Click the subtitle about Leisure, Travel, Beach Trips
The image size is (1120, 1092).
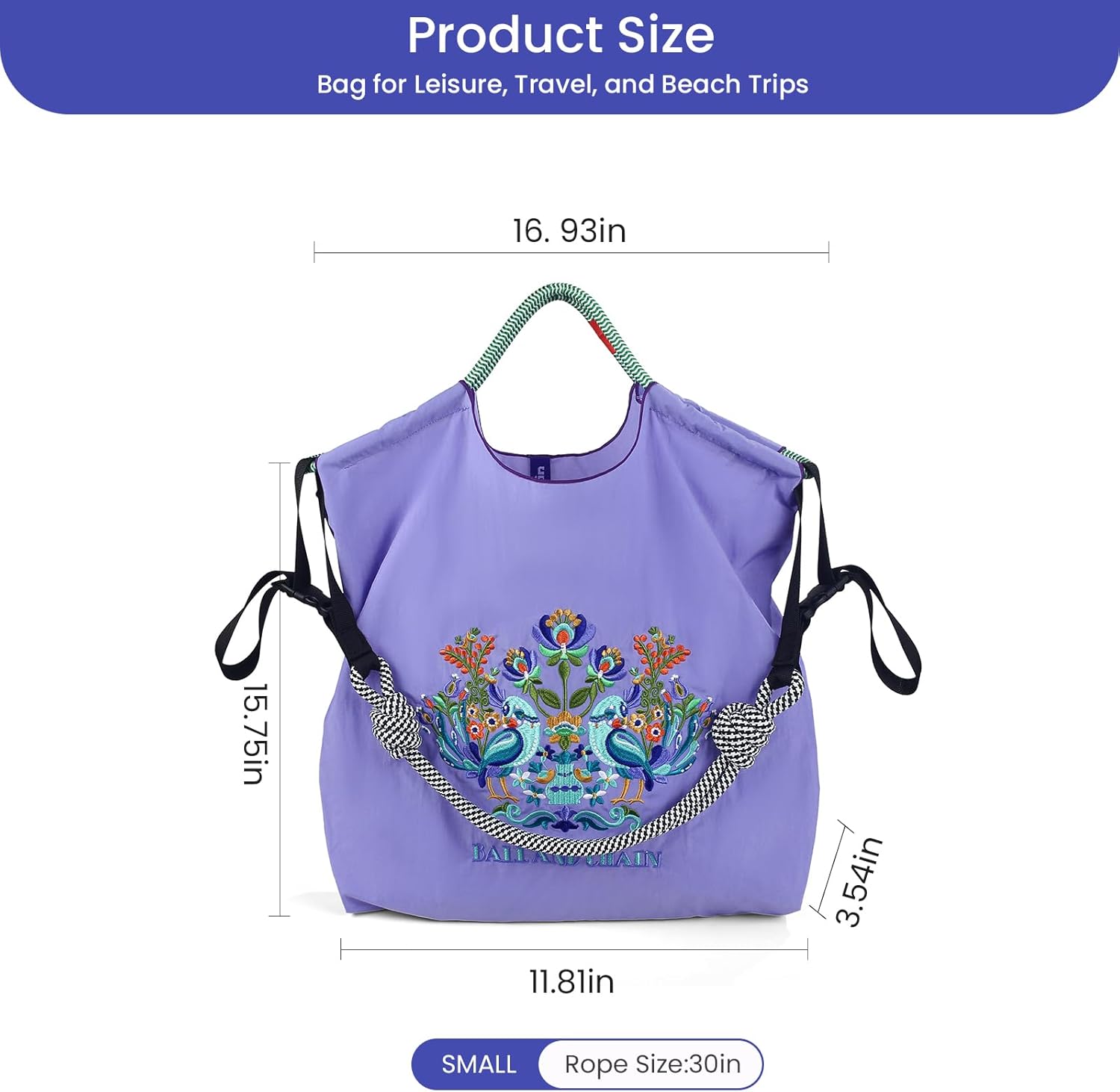pyautogui.click(x=562, y=84)
